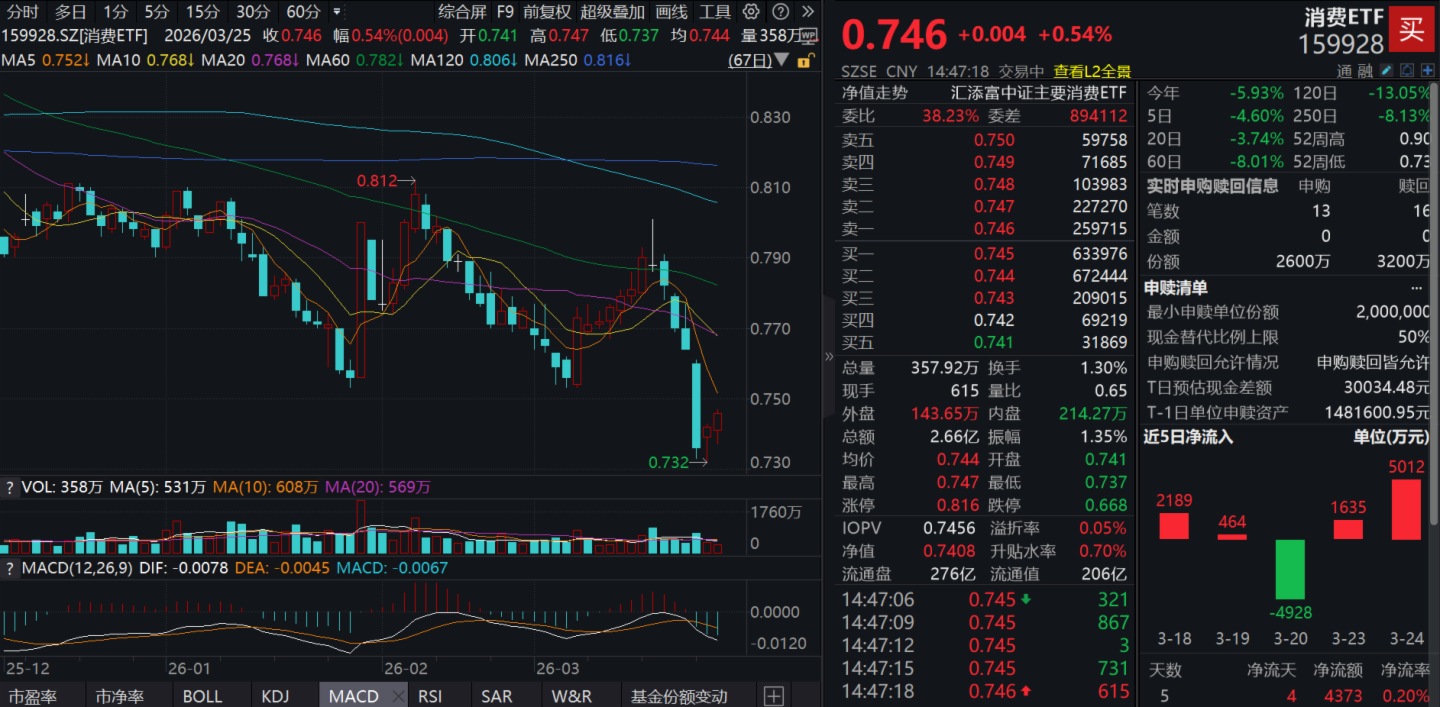The height and width of the screenshot is (707, 1440).
Task: Add new indicator tab plus icon
Action: click(x=774, y=696)
